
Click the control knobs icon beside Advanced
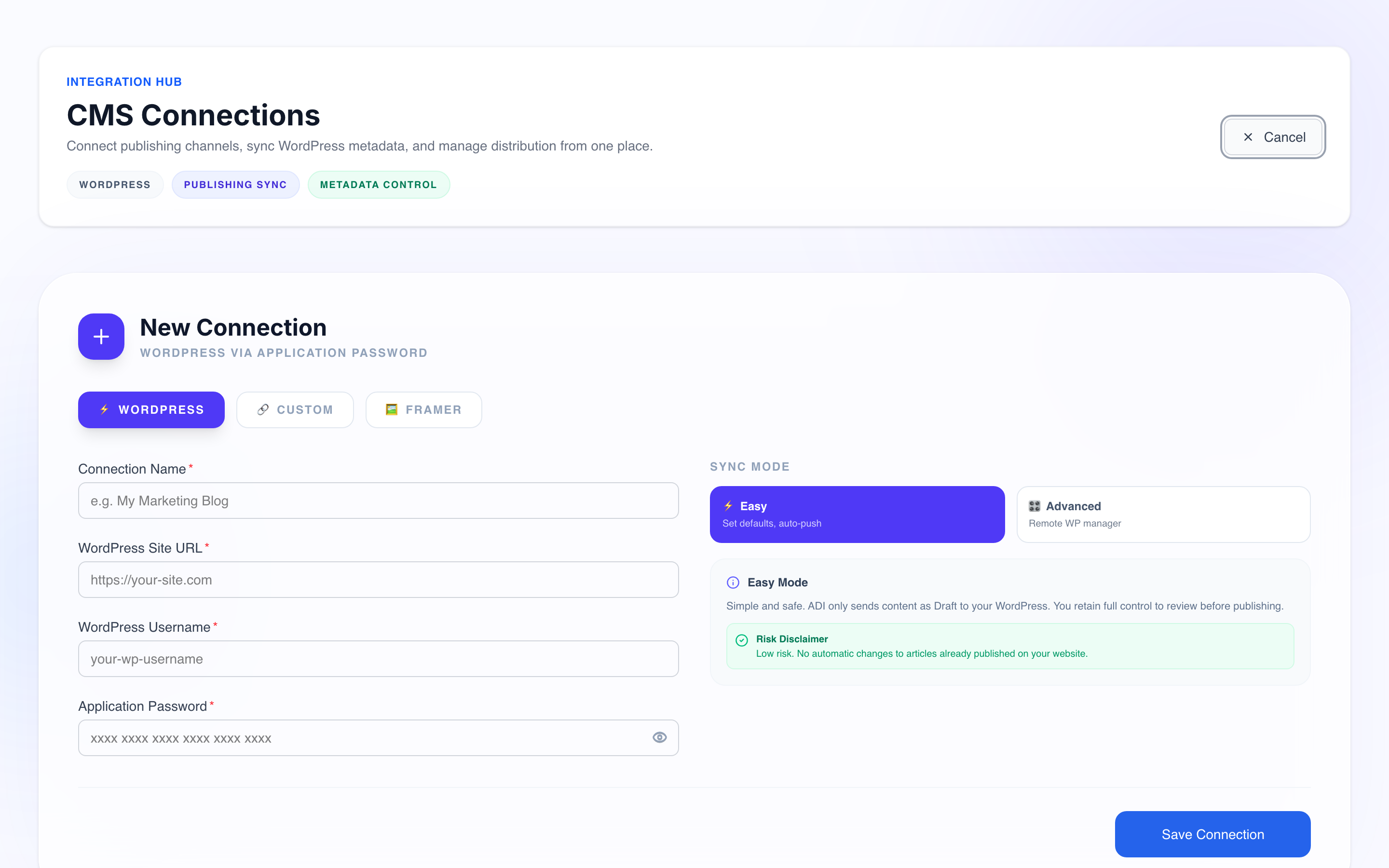(1035, 506)
